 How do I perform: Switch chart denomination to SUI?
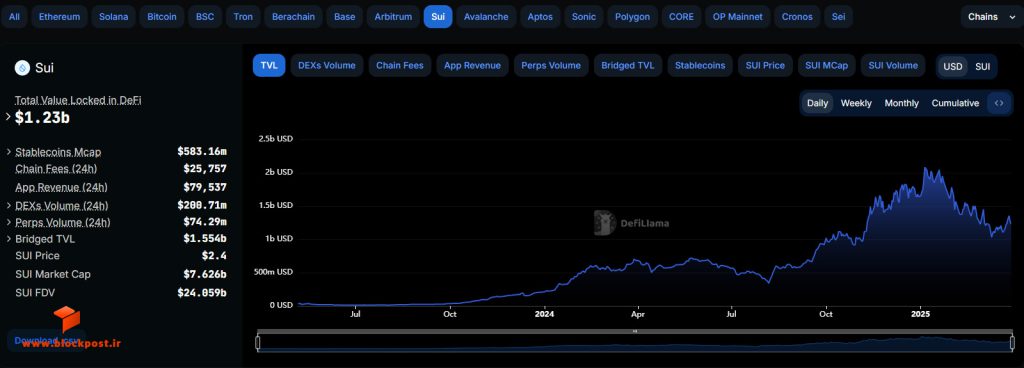point(982,66)
